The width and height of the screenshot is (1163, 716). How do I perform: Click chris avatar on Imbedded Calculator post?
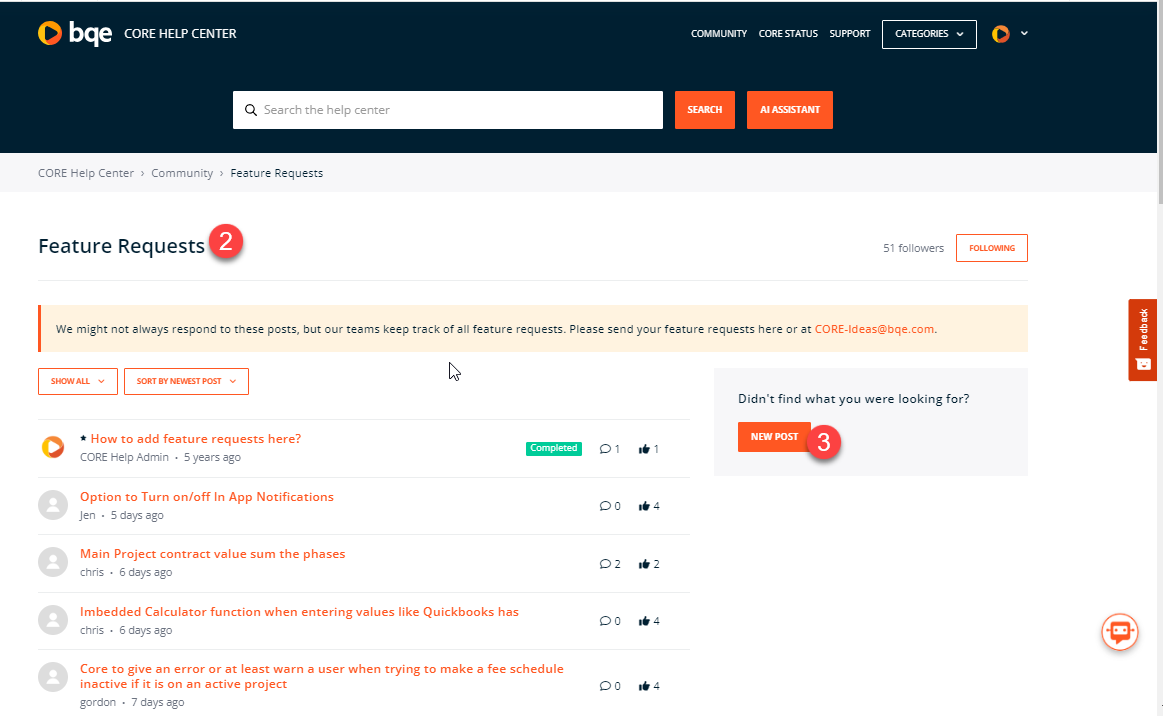(x=53, y=620)
